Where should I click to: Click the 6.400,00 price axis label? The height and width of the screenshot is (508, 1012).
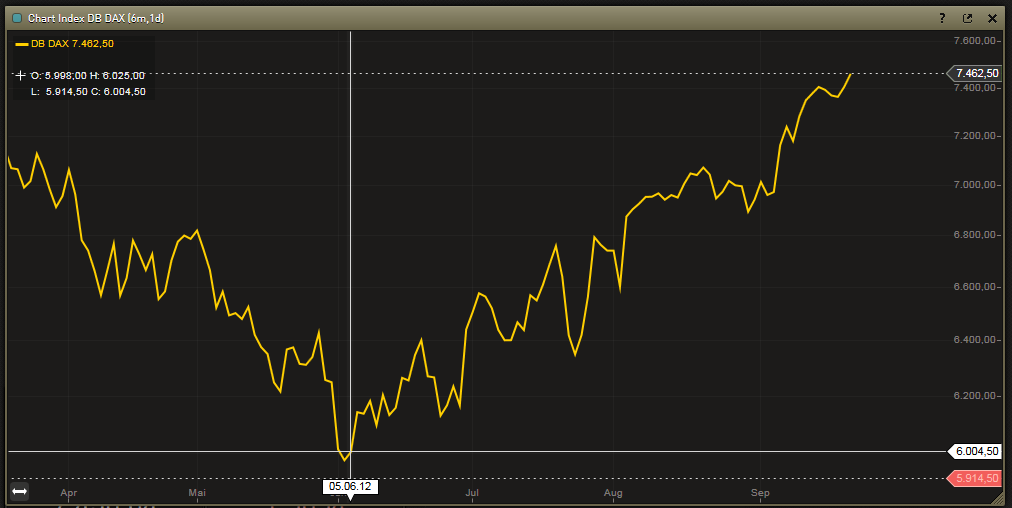[x=975, y=340]
